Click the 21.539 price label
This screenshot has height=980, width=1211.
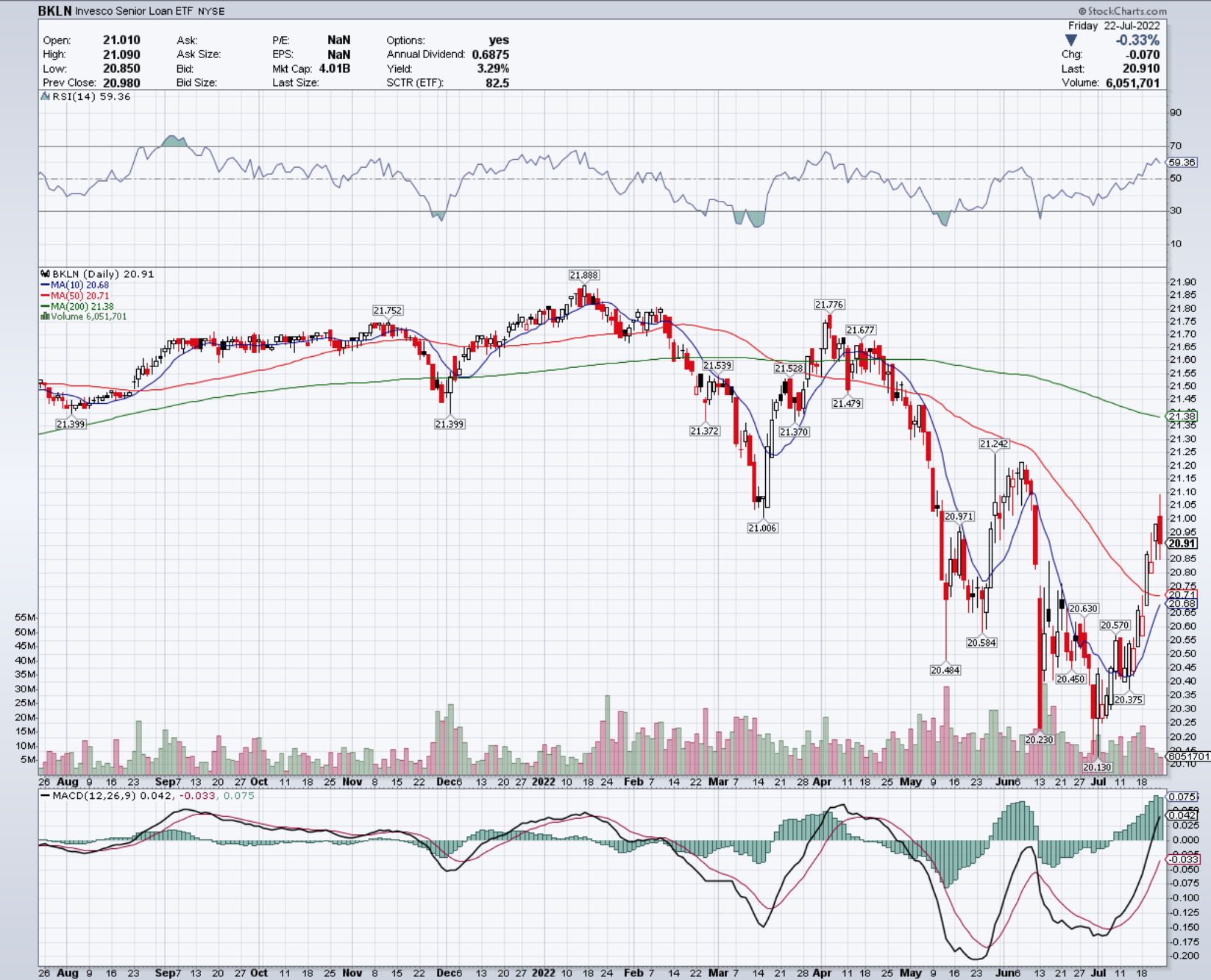(717, 366)
